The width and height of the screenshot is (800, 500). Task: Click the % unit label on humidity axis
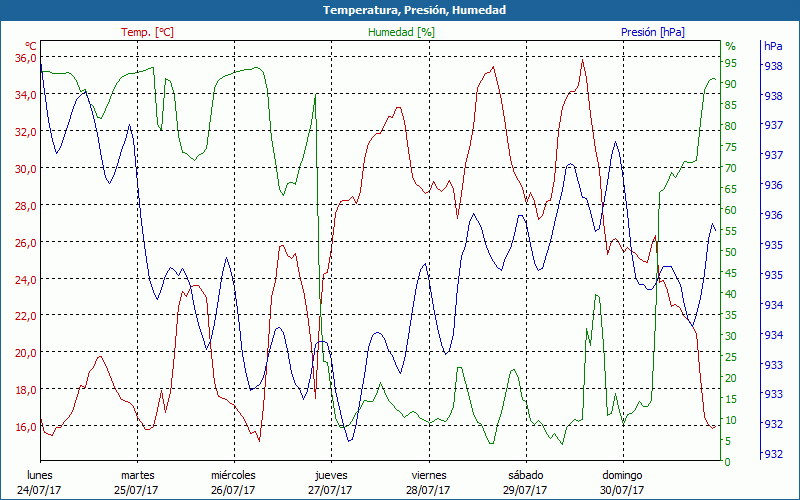pos(730,46)
